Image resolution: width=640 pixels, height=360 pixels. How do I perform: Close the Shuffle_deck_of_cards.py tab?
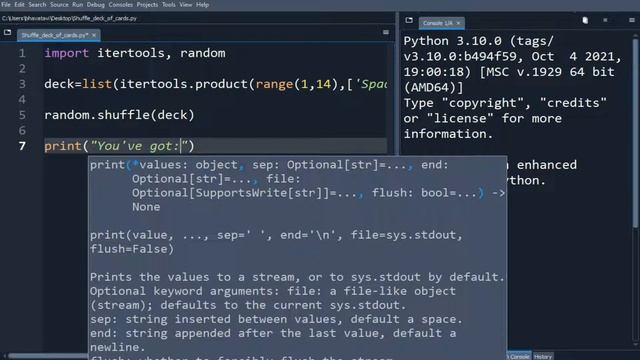(x=94, y=36)
